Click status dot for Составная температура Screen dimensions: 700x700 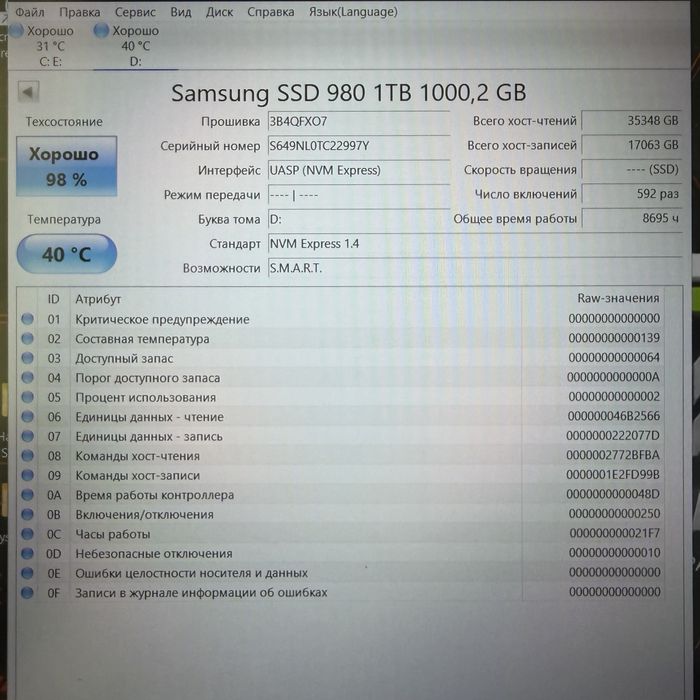[x=27, y=338]
